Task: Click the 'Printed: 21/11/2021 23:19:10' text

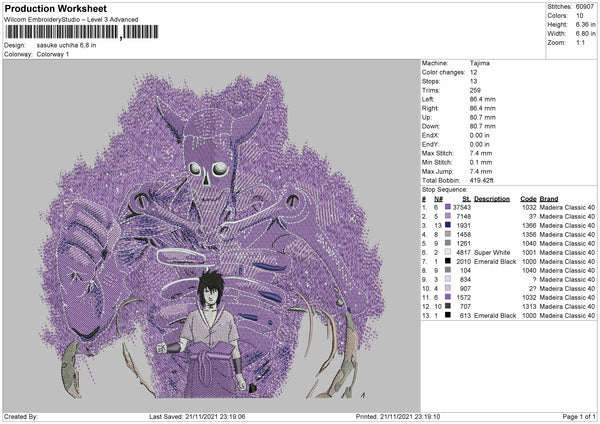Action: pyautogui.click(x=398, y=416)
